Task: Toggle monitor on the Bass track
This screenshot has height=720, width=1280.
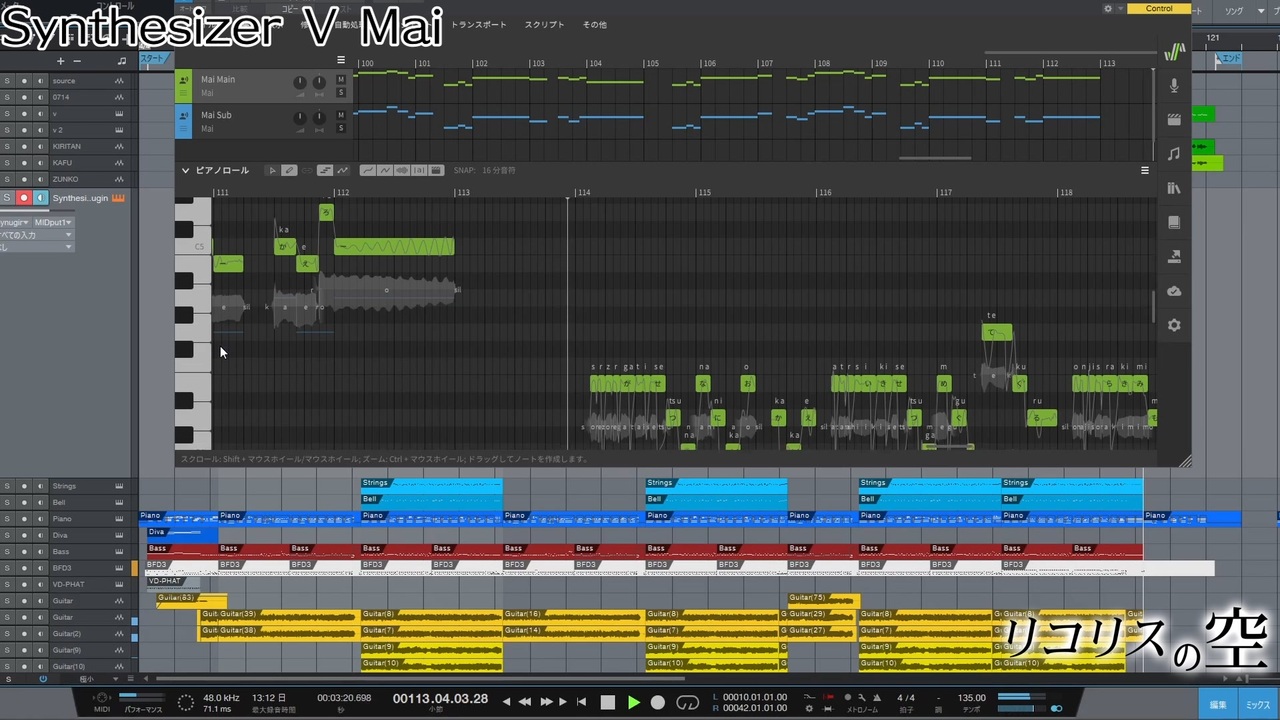Action: pos(41,552)
